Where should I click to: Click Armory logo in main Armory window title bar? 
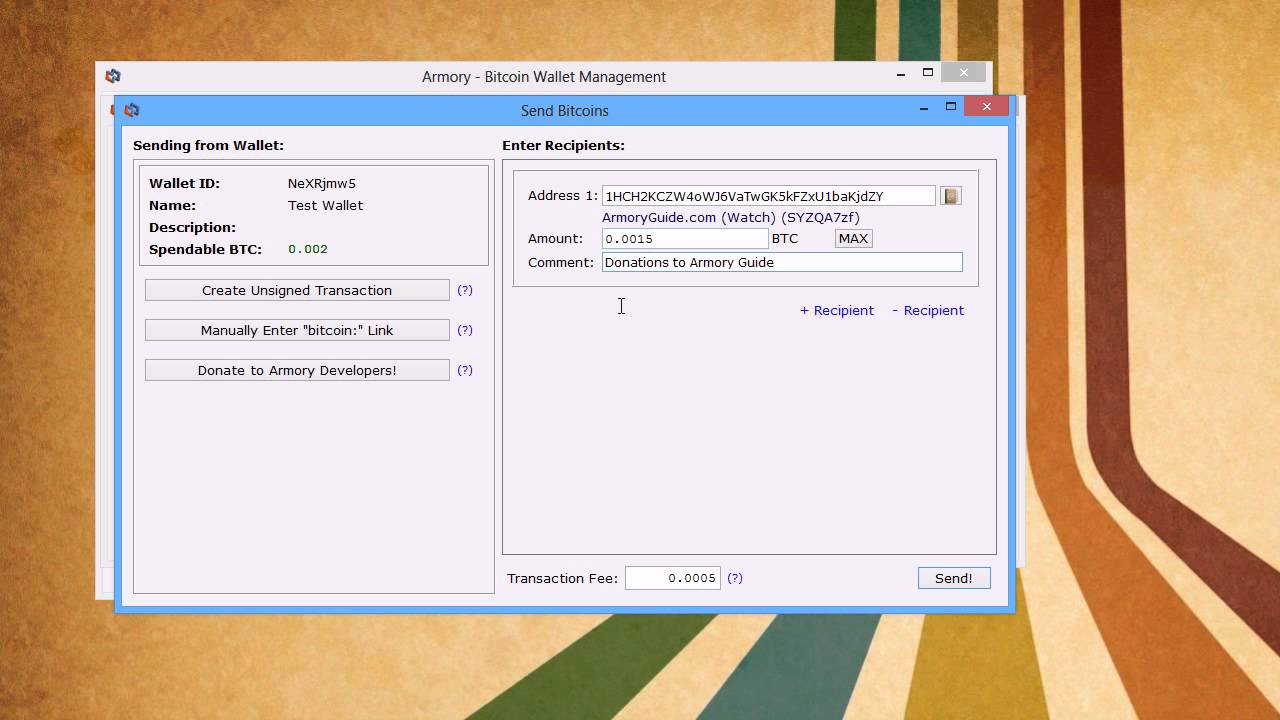[113, 76]
